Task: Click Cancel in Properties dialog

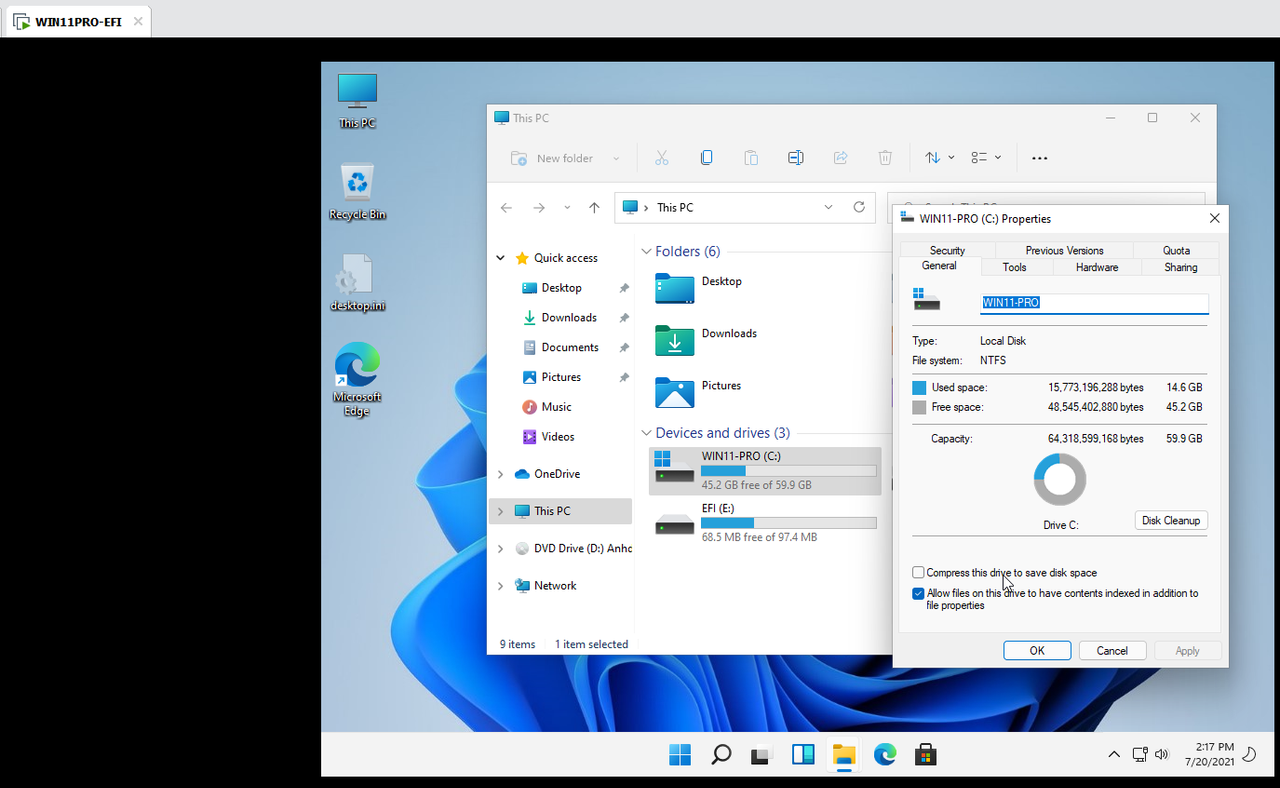Action: (x=1112, y=651)
